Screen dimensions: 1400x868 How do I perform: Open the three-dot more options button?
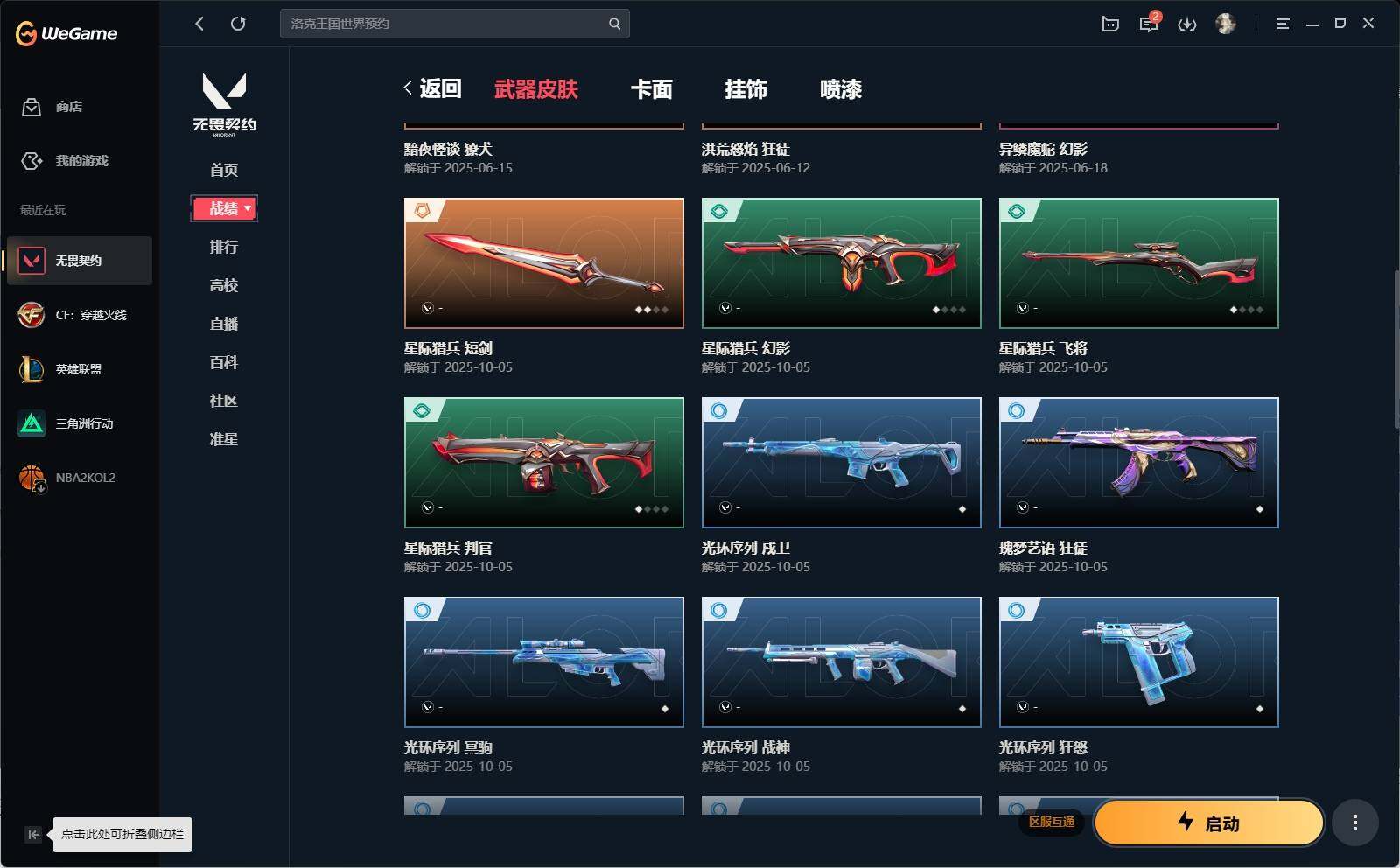pos(1354,822)
